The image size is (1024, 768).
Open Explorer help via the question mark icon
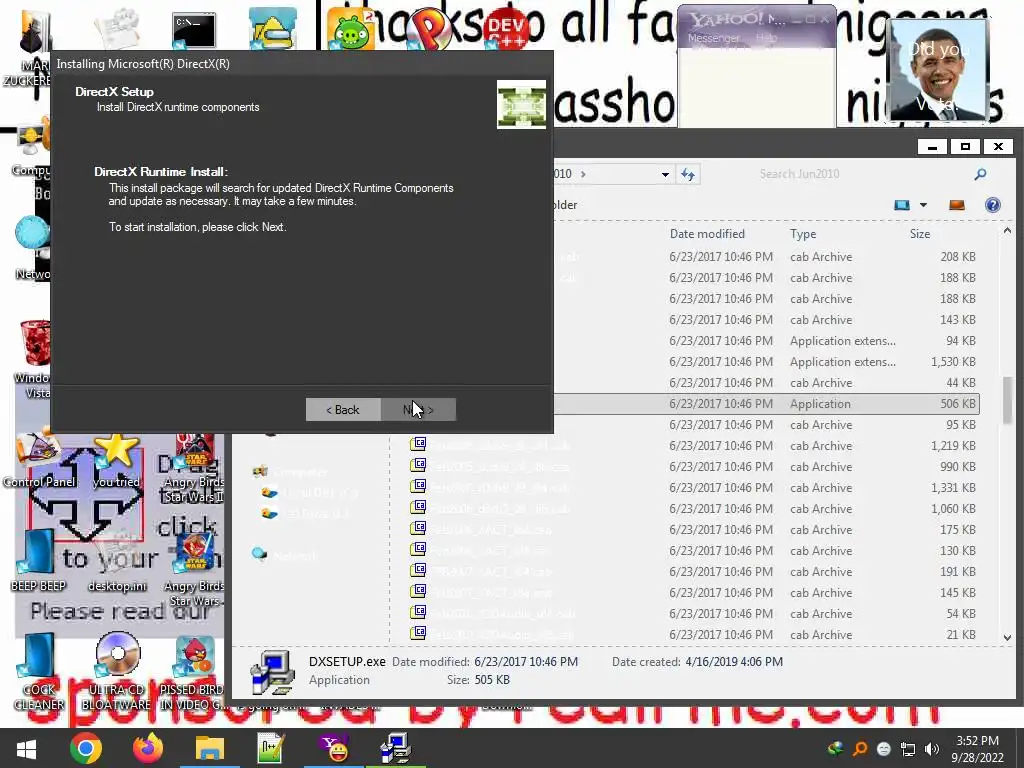click(x=993, y=205)
